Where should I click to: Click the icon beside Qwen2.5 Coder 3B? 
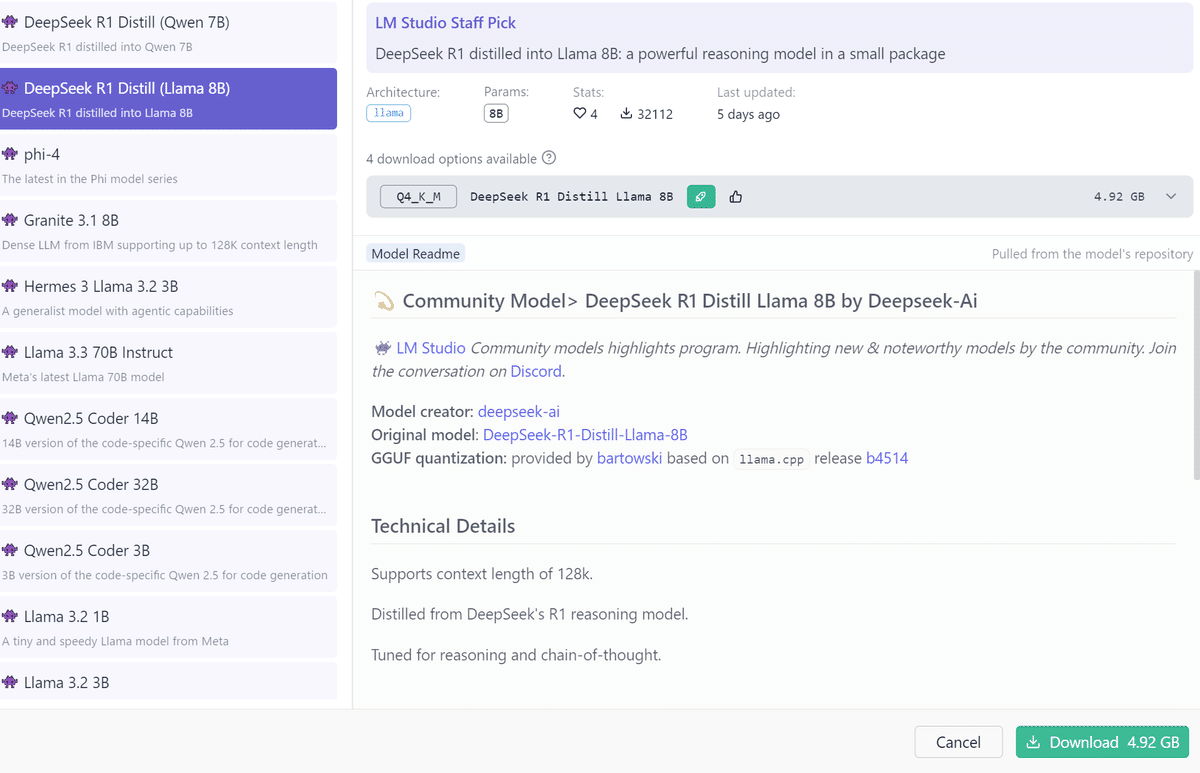(x=10, y=550)
